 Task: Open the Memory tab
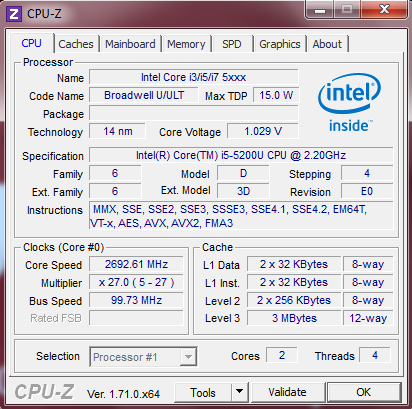pyautogui.click(x=186, y=44)
